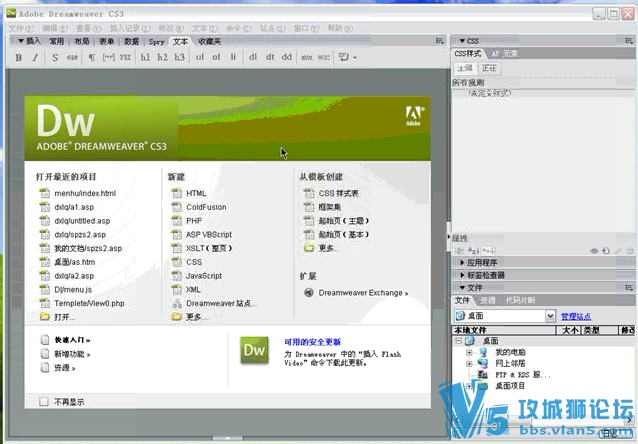Screen dimensions: 638x444
Task: Insert a blockquote with the [""] icon
Action: pos(108,57)
